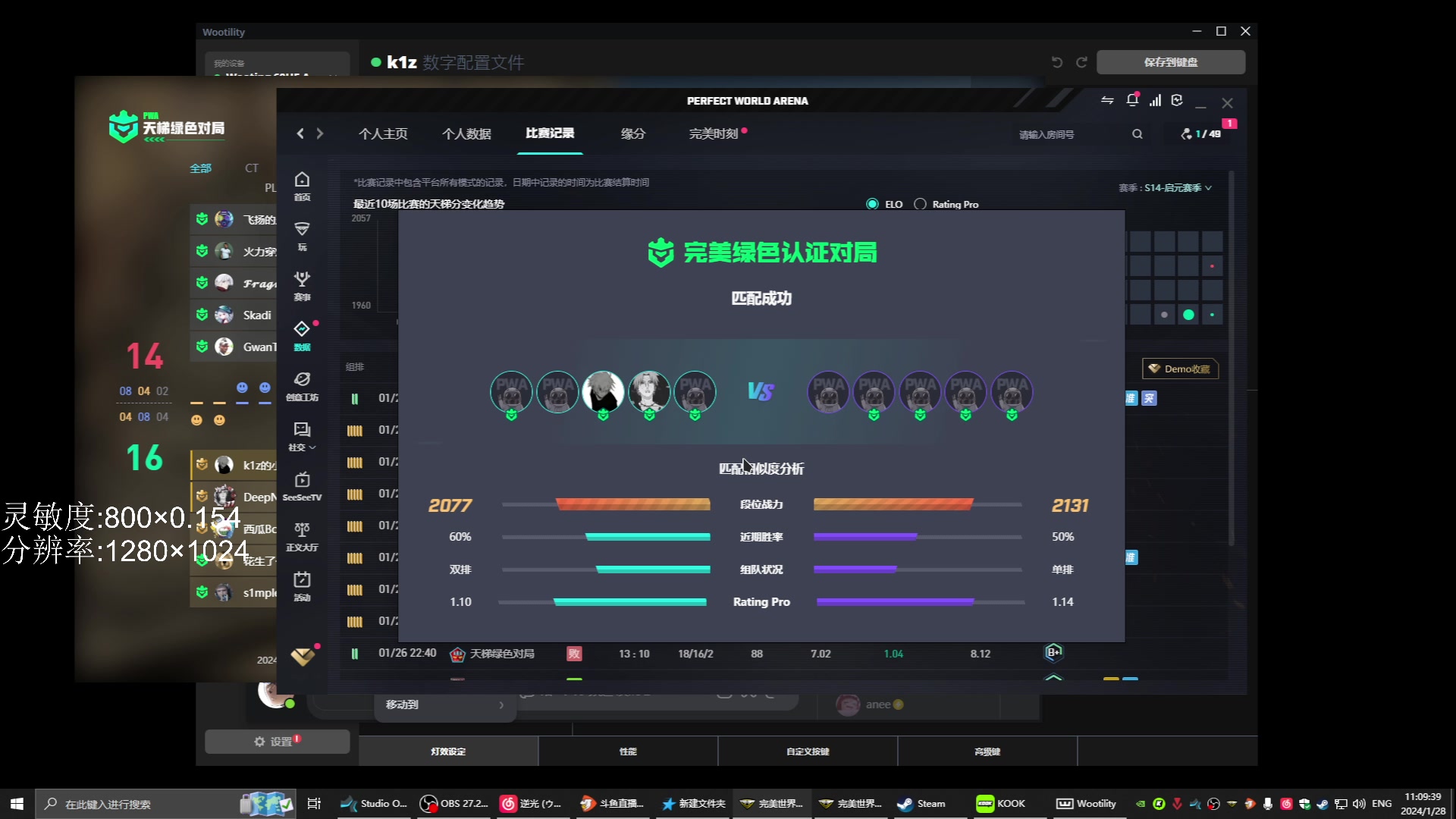Click 保存到键盘 button in Wootility
The height and width of the screenshot is (819, 1456).
click(1171, 62)
